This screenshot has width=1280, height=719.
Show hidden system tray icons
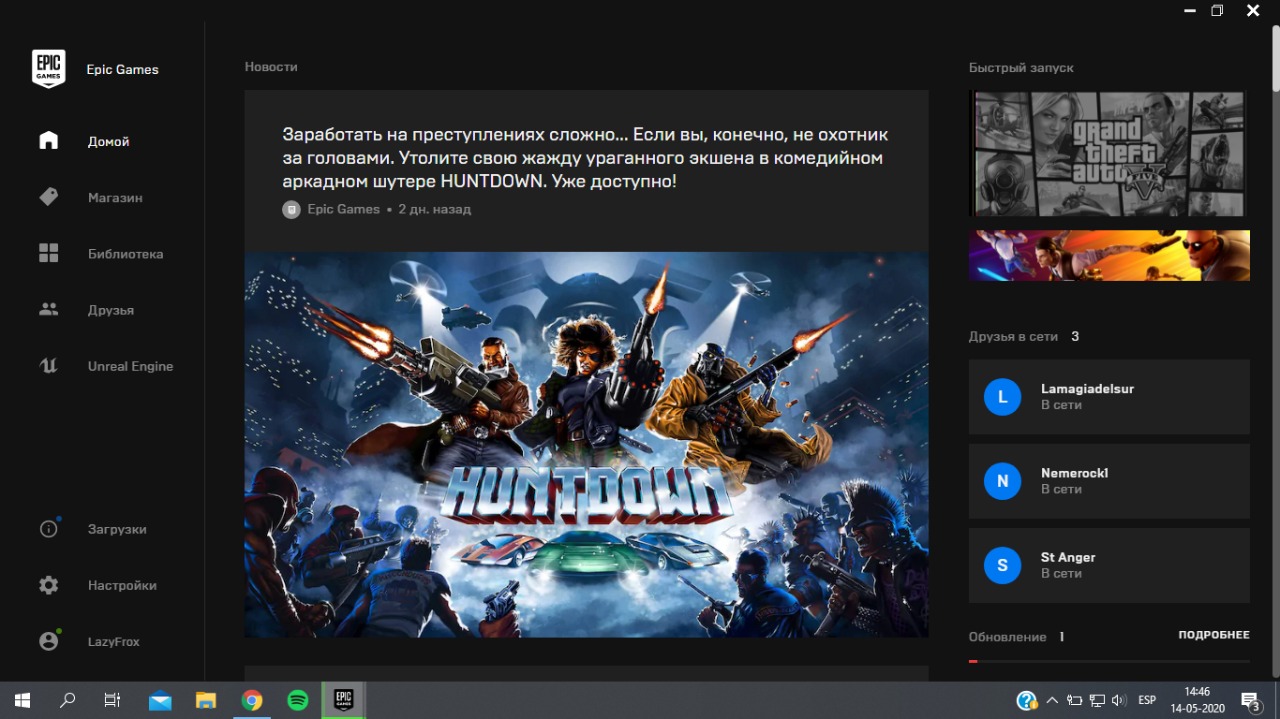click(1052, 700)
